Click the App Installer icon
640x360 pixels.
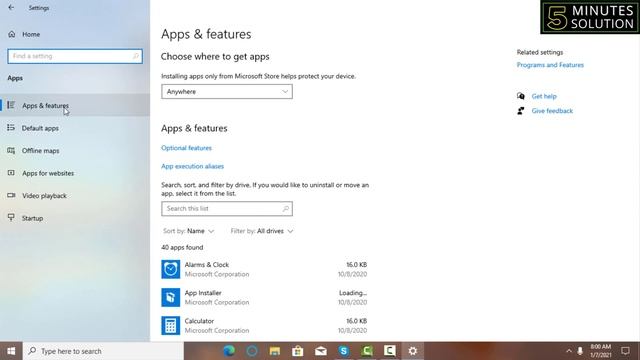pyautogui.click(x=171, y=298)
